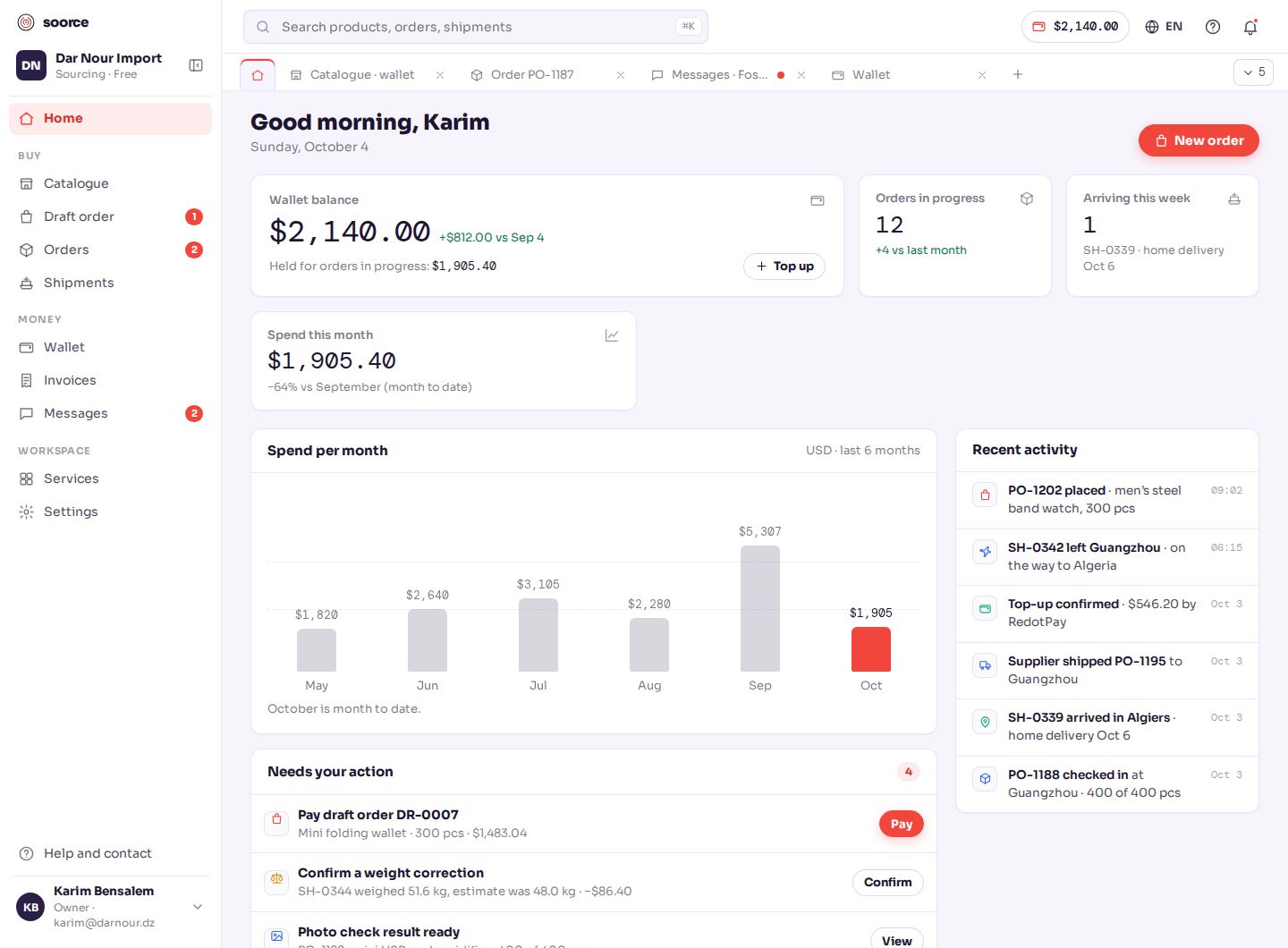This screenshot has height=948, width=1288.
Task: Close the Messages · Fos... tab
Action: 801,75
